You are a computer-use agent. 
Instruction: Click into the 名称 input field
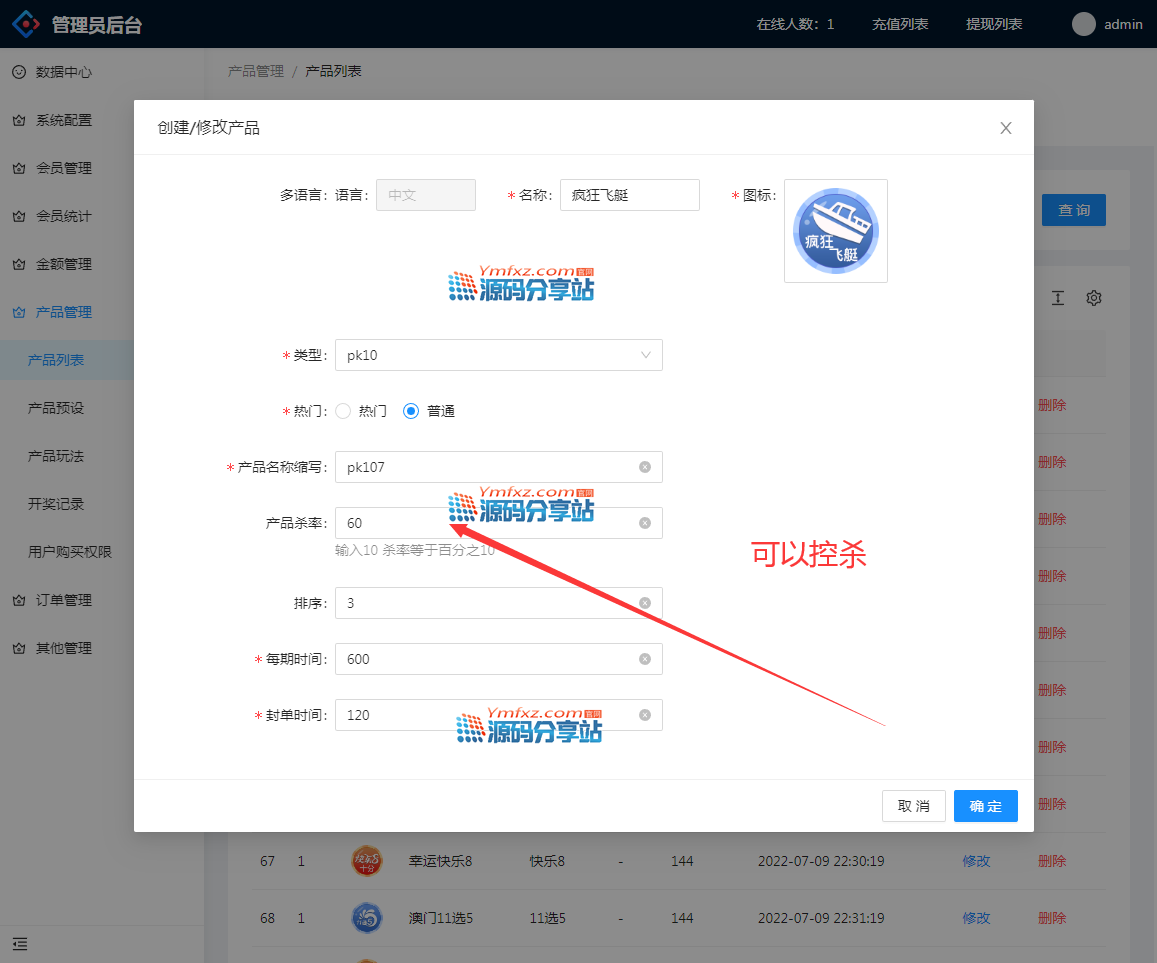point(629,195)
